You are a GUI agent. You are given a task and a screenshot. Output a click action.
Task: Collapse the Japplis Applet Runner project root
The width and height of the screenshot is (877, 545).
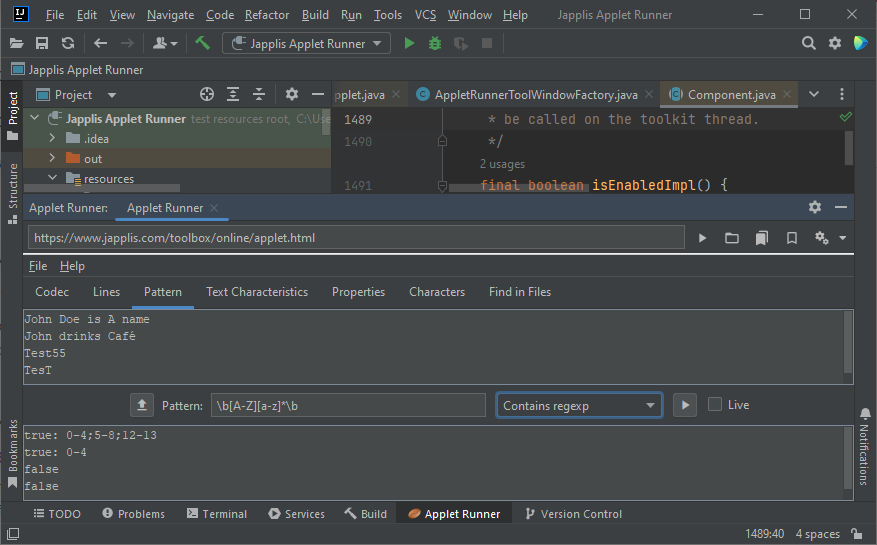pos(35,118)
